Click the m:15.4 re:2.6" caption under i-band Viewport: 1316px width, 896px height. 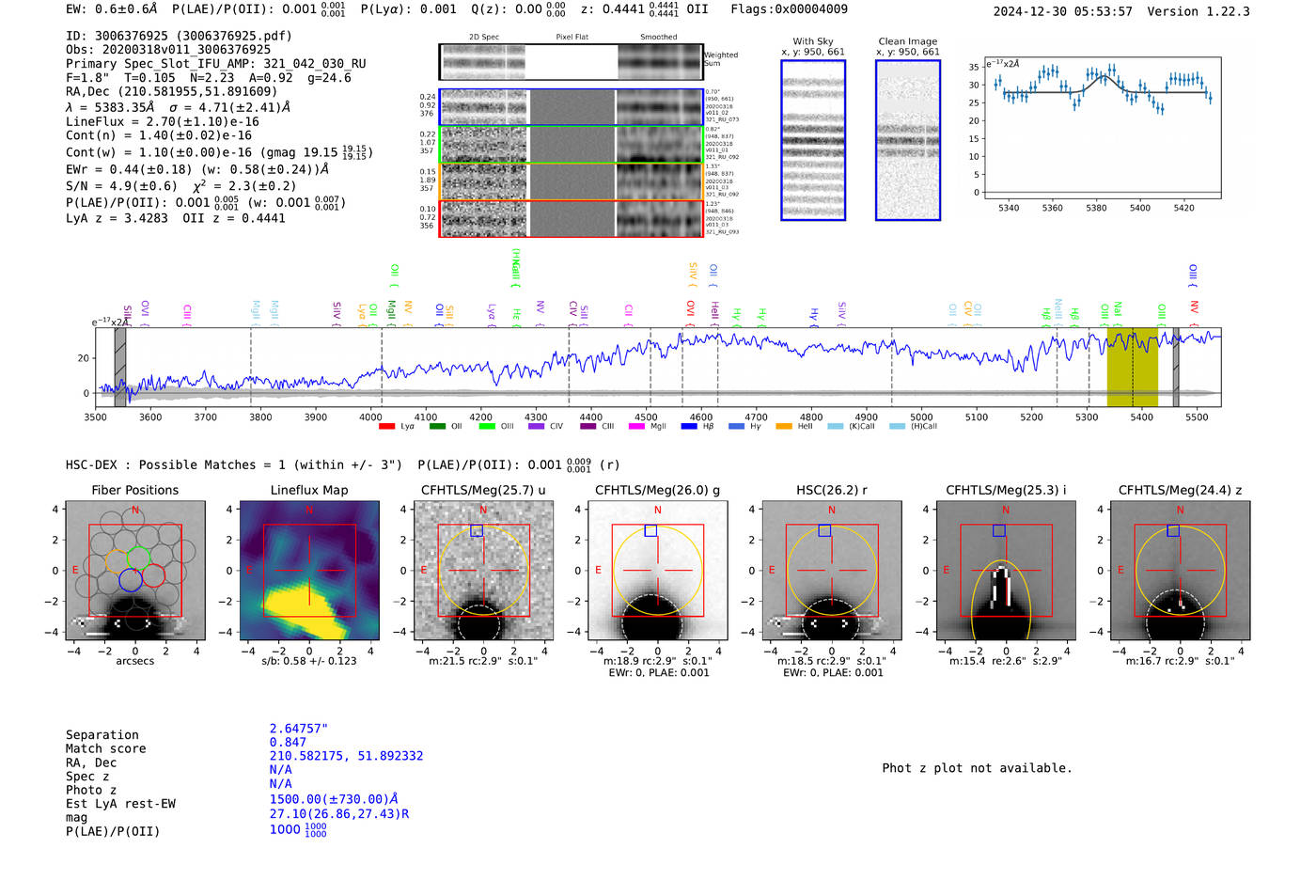(x=1006, y=661)
